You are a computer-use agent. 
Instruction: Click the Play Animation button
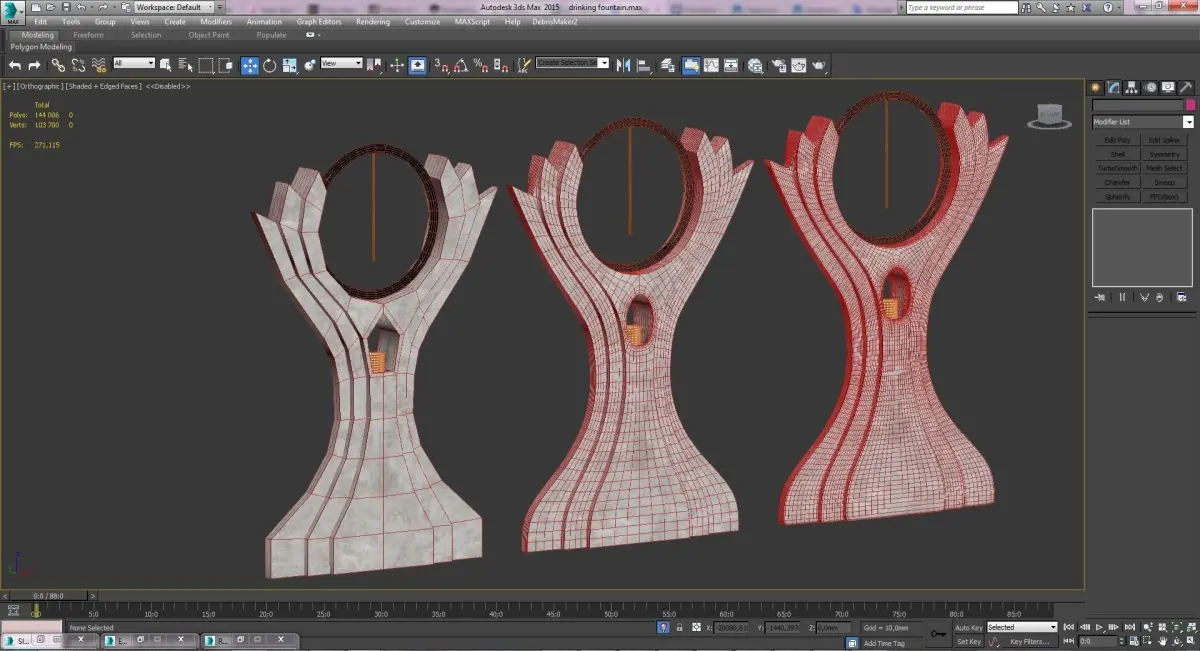[x=1099, y=627]
